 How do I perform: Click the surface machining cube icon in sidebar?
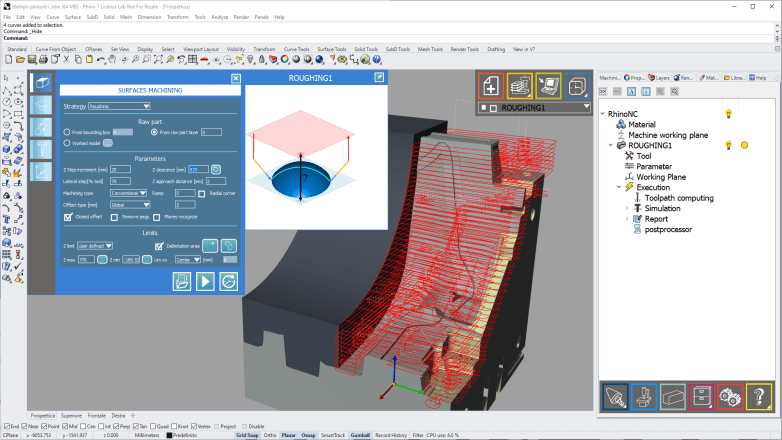41,83
